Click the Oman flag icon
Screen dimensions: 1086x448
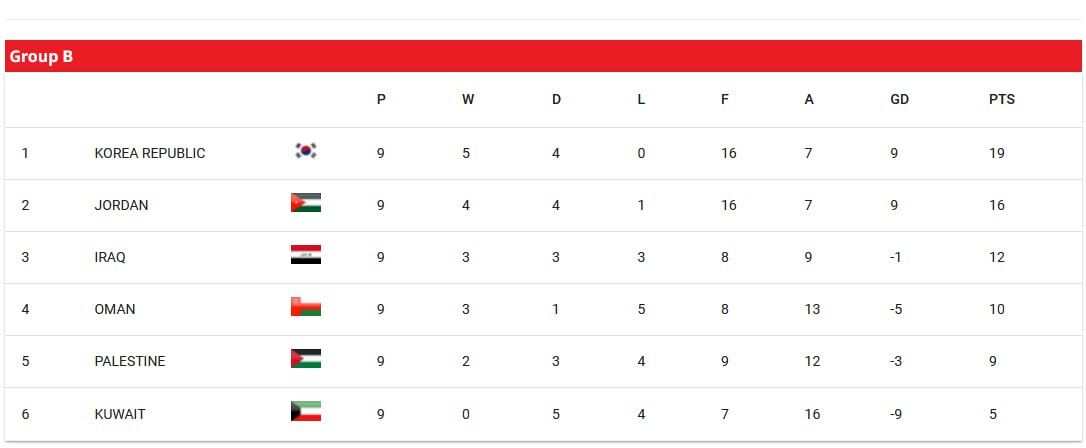coord(306,307)
